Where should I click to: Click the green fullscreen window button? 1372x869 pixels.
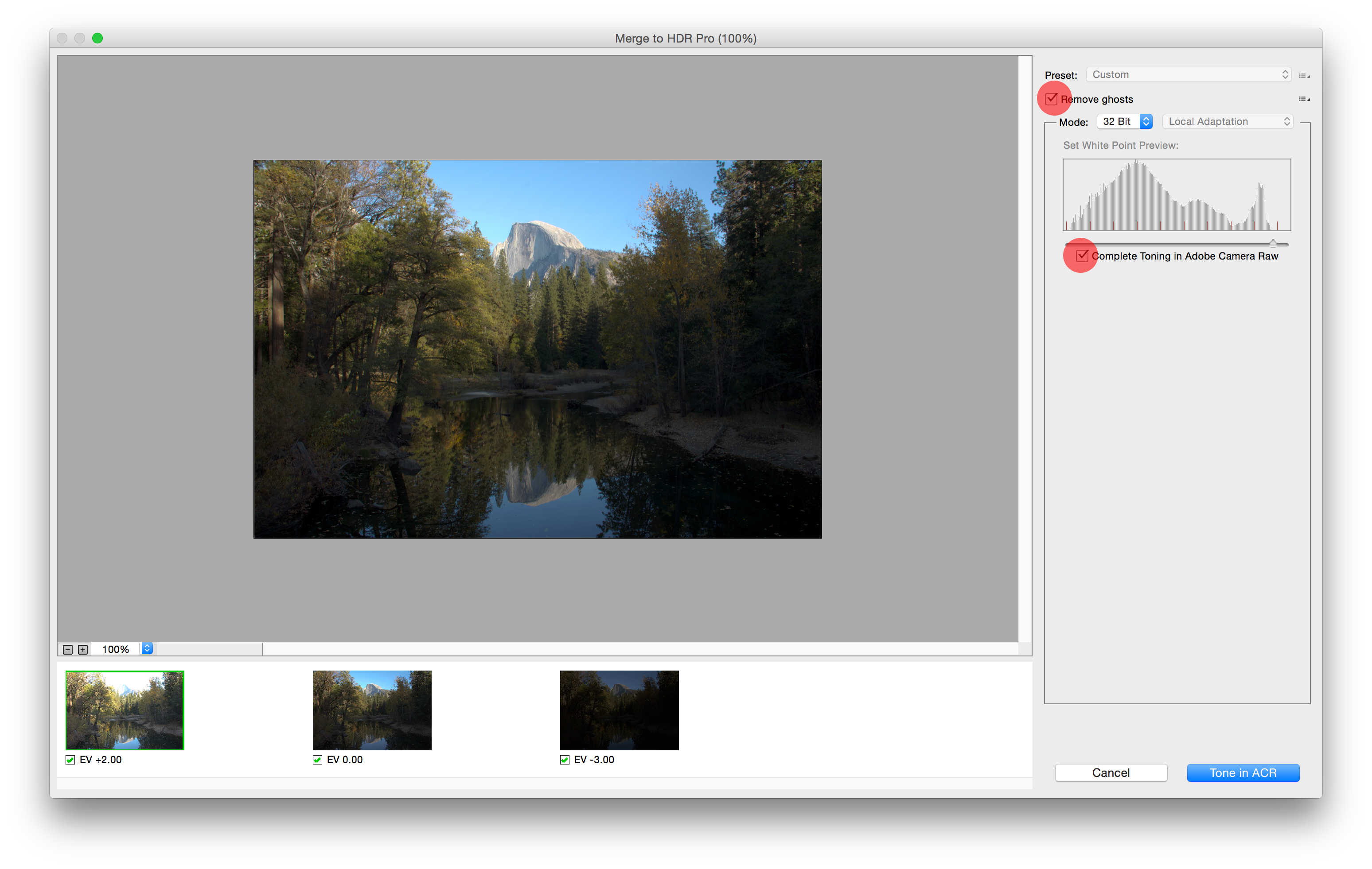pyautogui.click(x=97, y=38)
